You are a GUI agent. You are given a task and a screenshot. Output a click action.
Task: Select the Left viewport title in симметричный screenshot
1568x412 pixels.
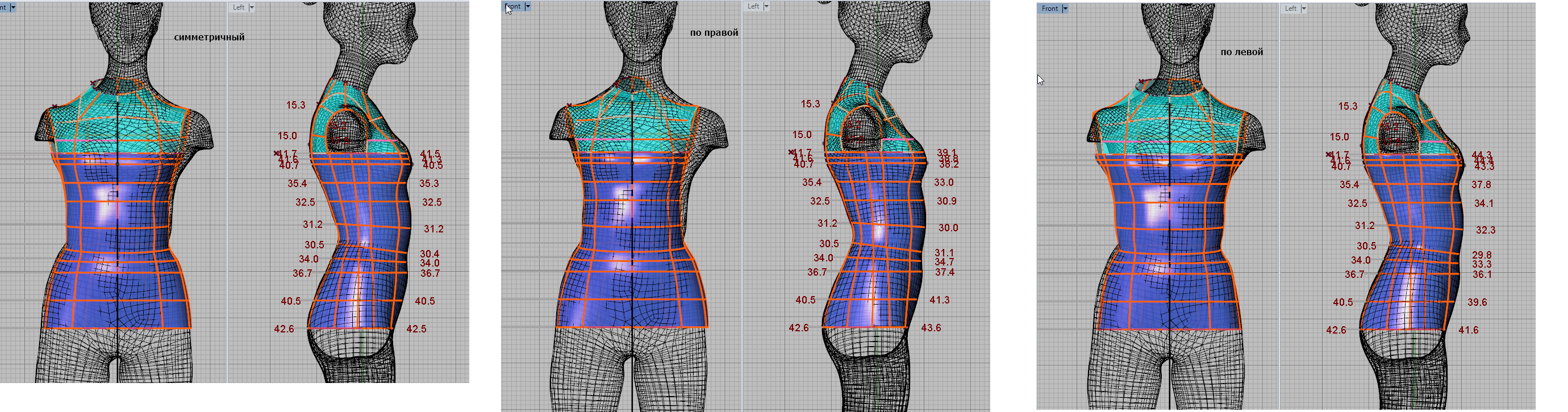tap(239, 7)
